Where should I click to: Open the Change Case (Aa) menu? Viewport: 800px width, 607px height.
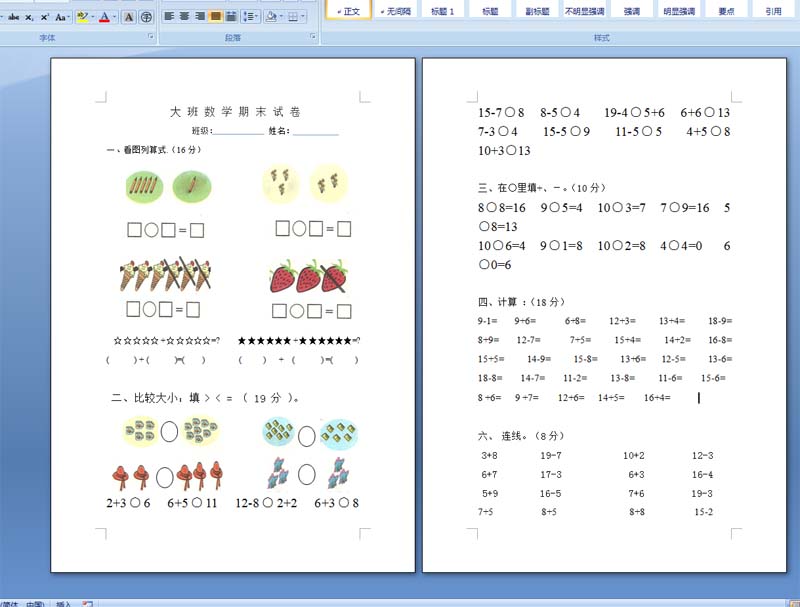(62, 17)
